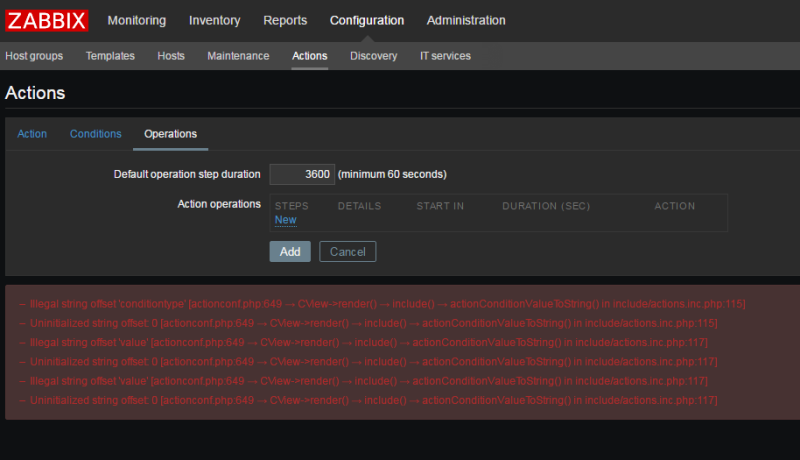Go to IT services submenu

(x=445, y=56)
